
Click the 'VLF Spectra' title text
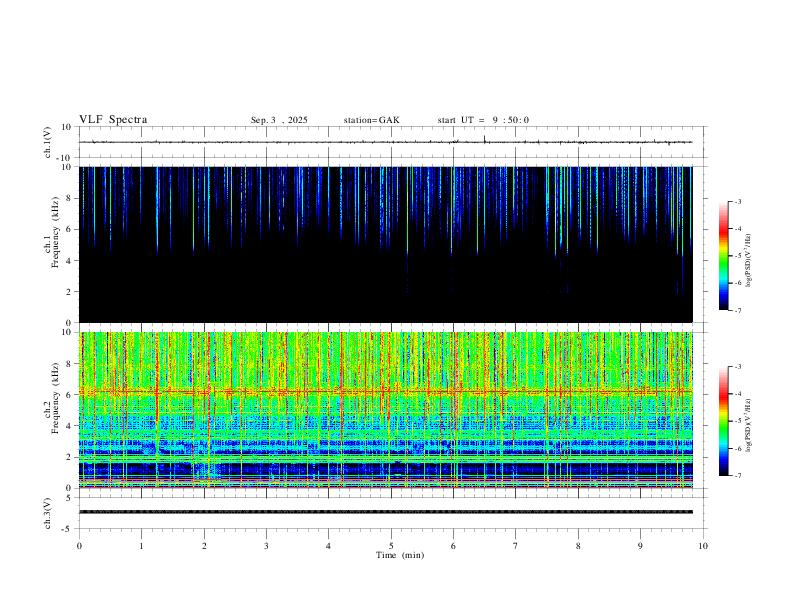[113, 120]
